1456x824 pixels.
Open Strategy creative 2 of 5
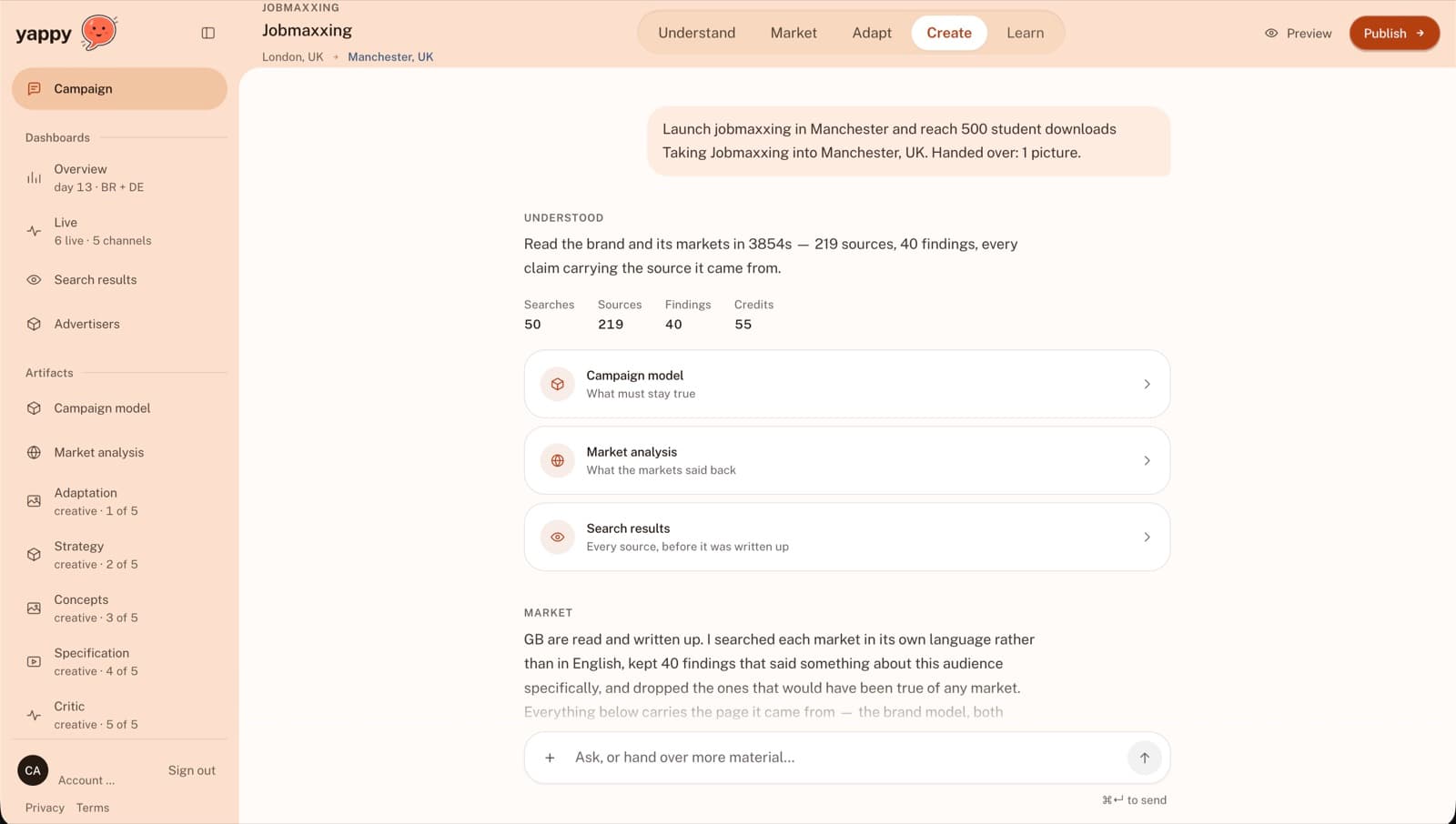119,555
